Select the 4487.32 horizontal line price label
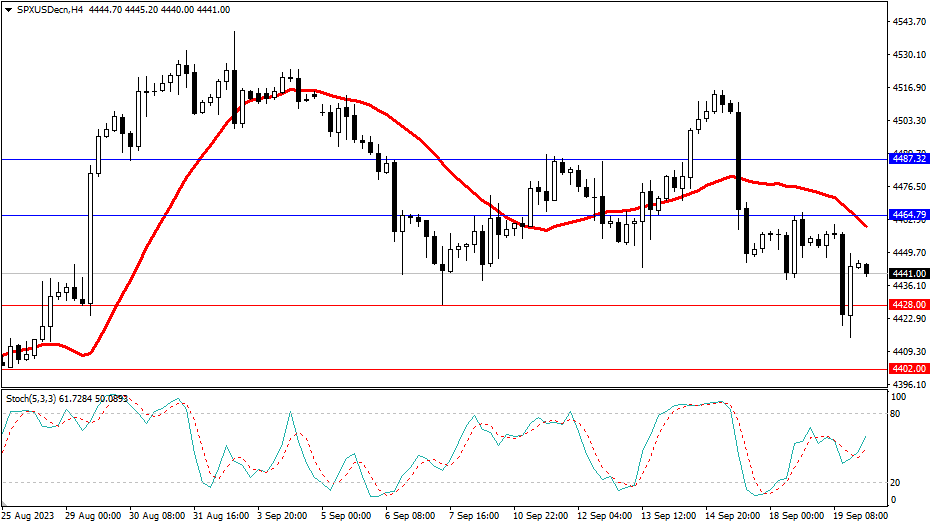932x526 pixels. (909, 159)
